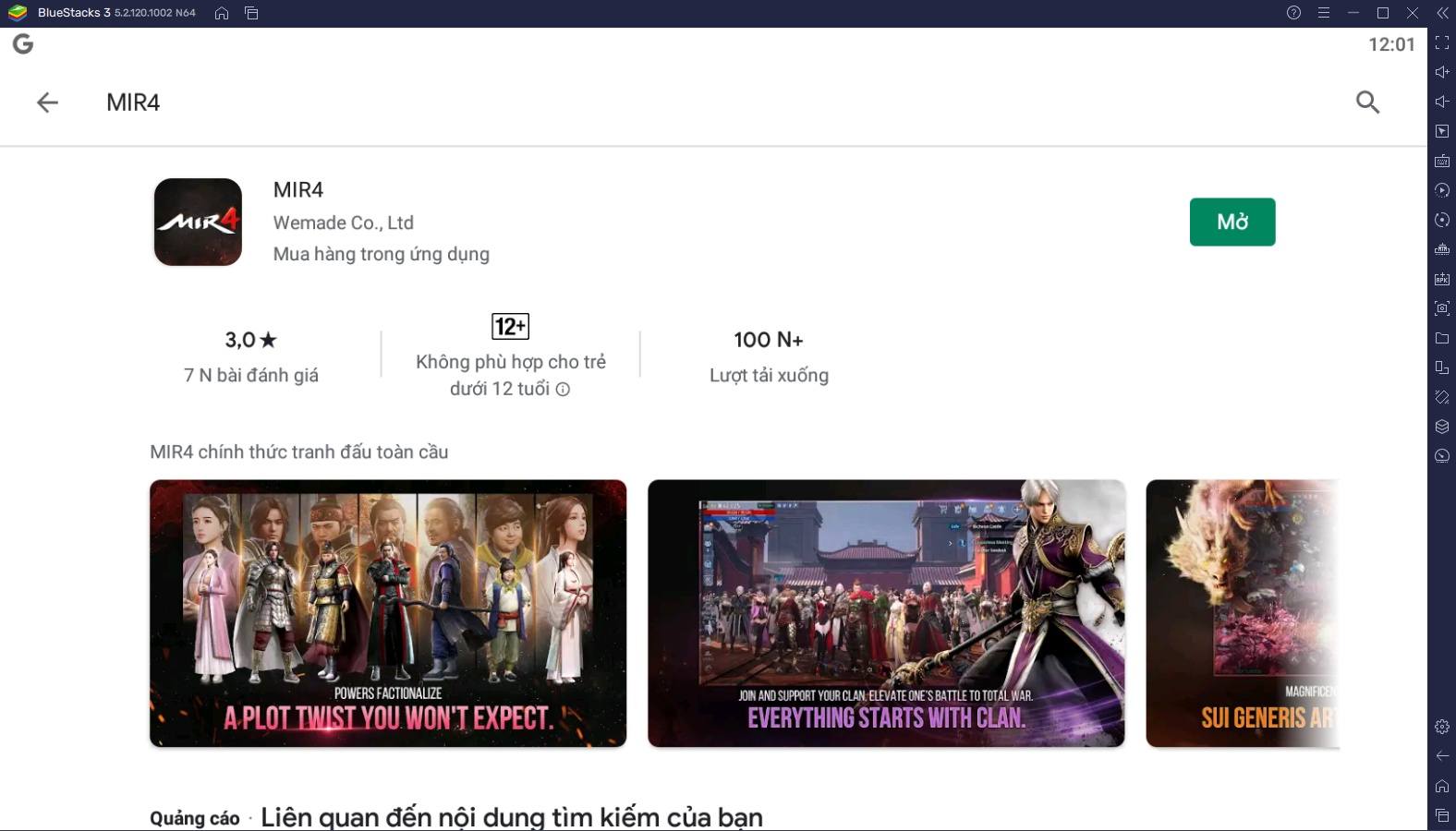
Task: Click the 100 N+ downloads count
Action: [x=769, y=340]
